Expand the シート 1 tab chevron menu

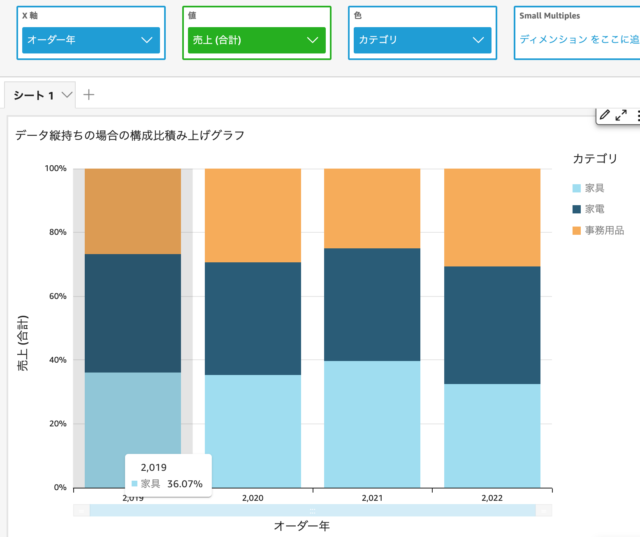point(66,94)
